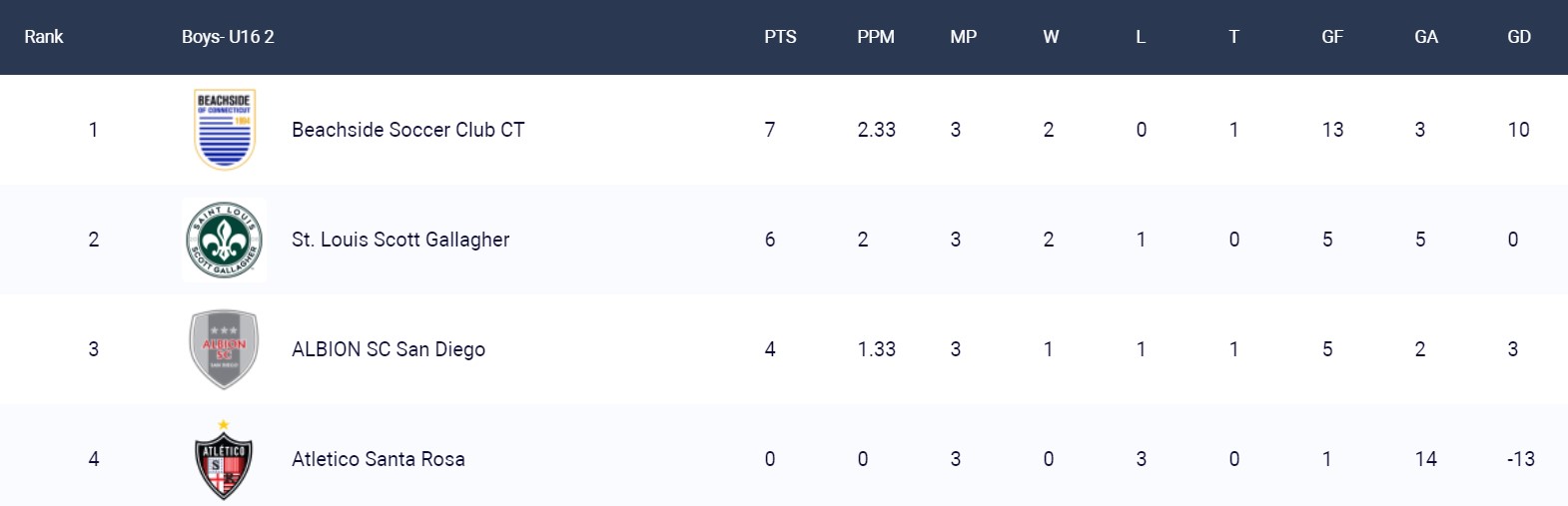Sort standings by PPM column header
The height and width of the screenshot is (506, 1568).
tap(876, 37)
